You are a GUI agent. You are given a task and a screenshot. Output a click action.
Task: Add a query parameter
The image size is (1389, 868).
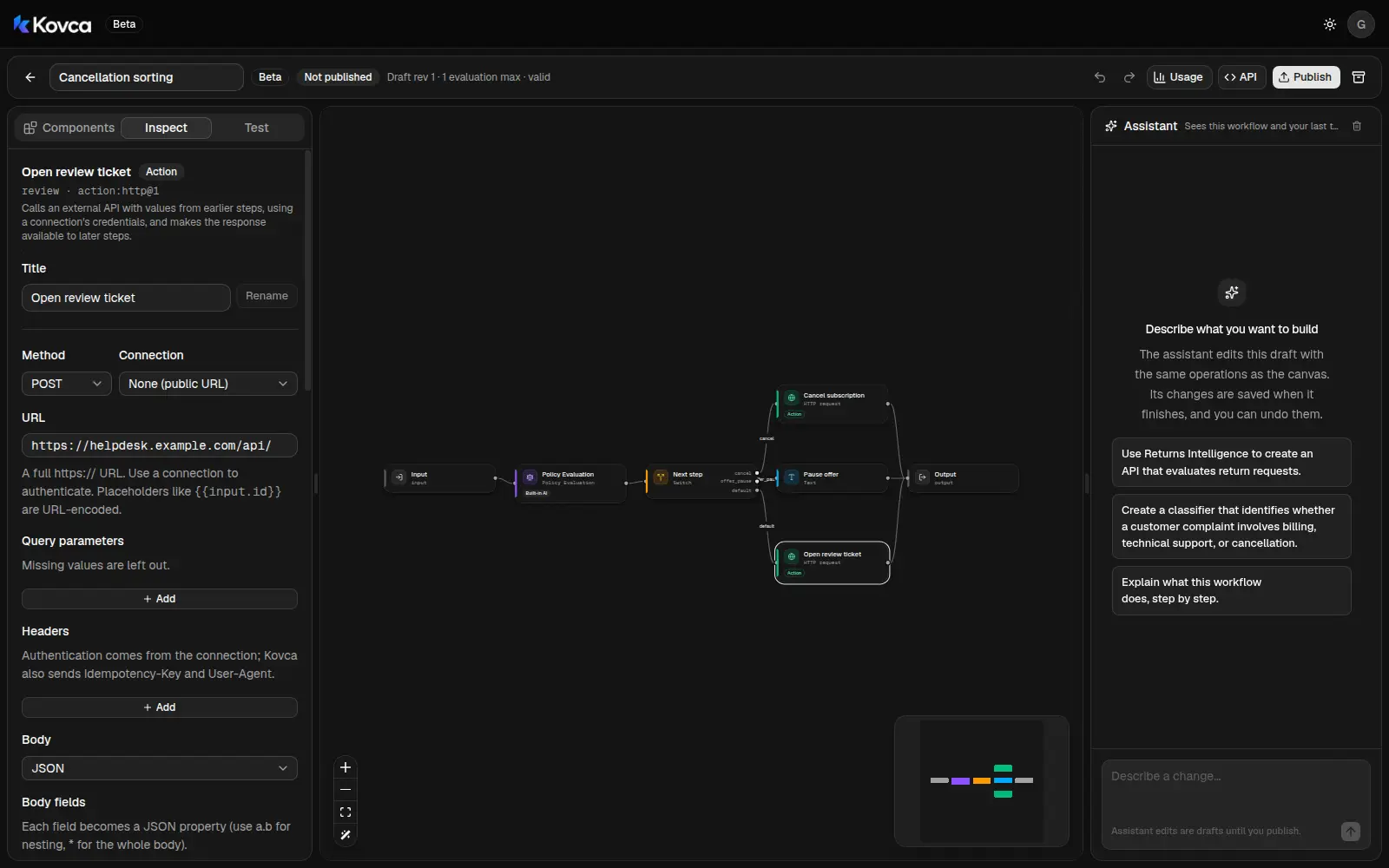(160, 599)
